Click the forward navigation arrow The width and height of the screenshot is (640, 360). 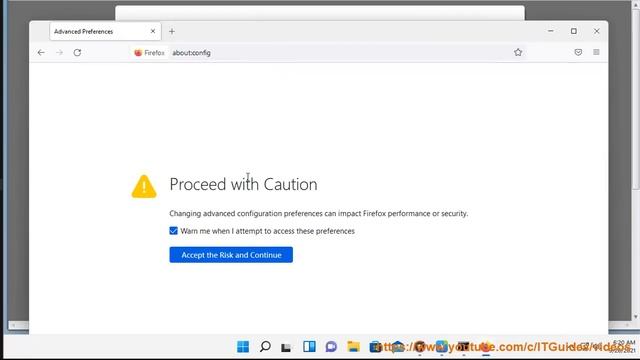(x=59, y=52)
